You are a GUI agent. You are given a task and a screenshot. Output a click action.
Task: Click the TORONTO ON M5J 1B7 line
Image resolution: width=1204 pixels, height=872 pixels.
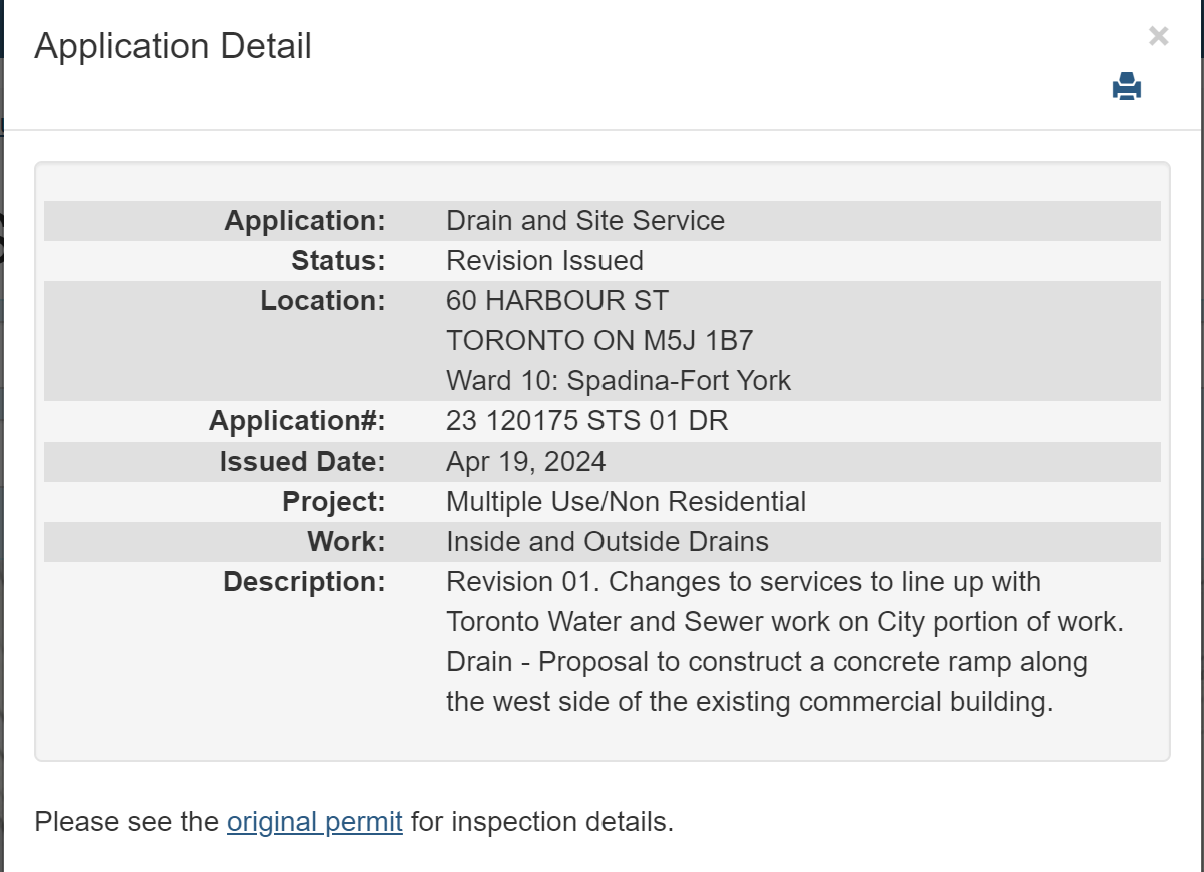pyautogui.click(x=599, y=341)
